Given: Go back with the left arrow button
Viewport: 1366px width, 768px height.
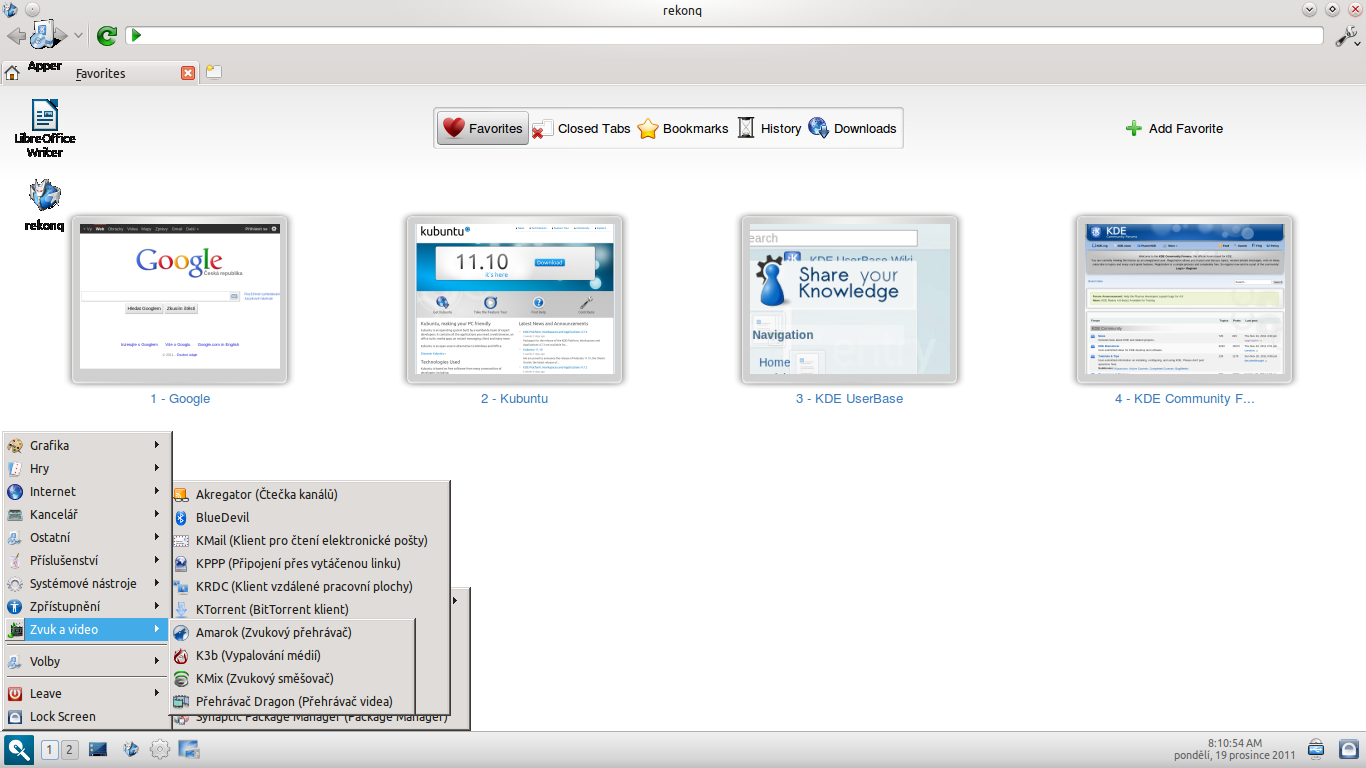Looking at the screenshot, I should pos(16,36).
